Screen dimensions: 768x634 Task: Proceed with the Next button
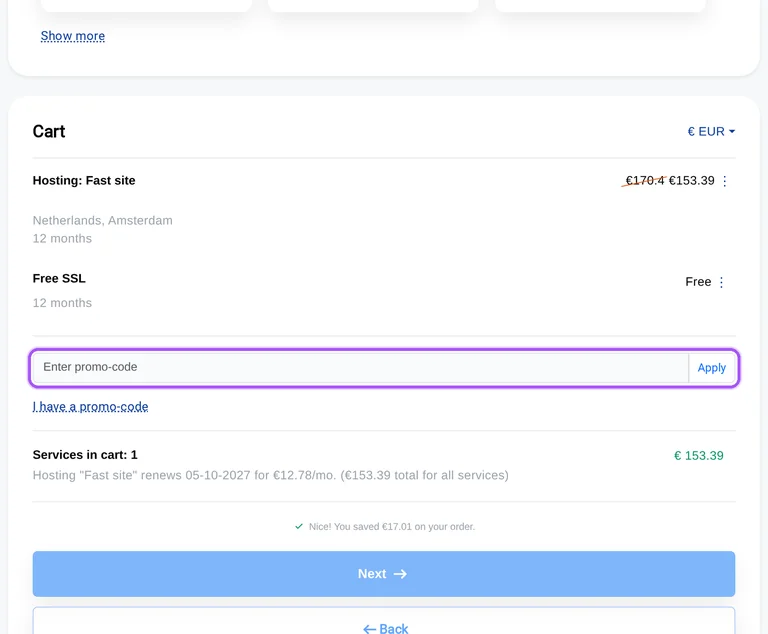(x=384, y=574)
